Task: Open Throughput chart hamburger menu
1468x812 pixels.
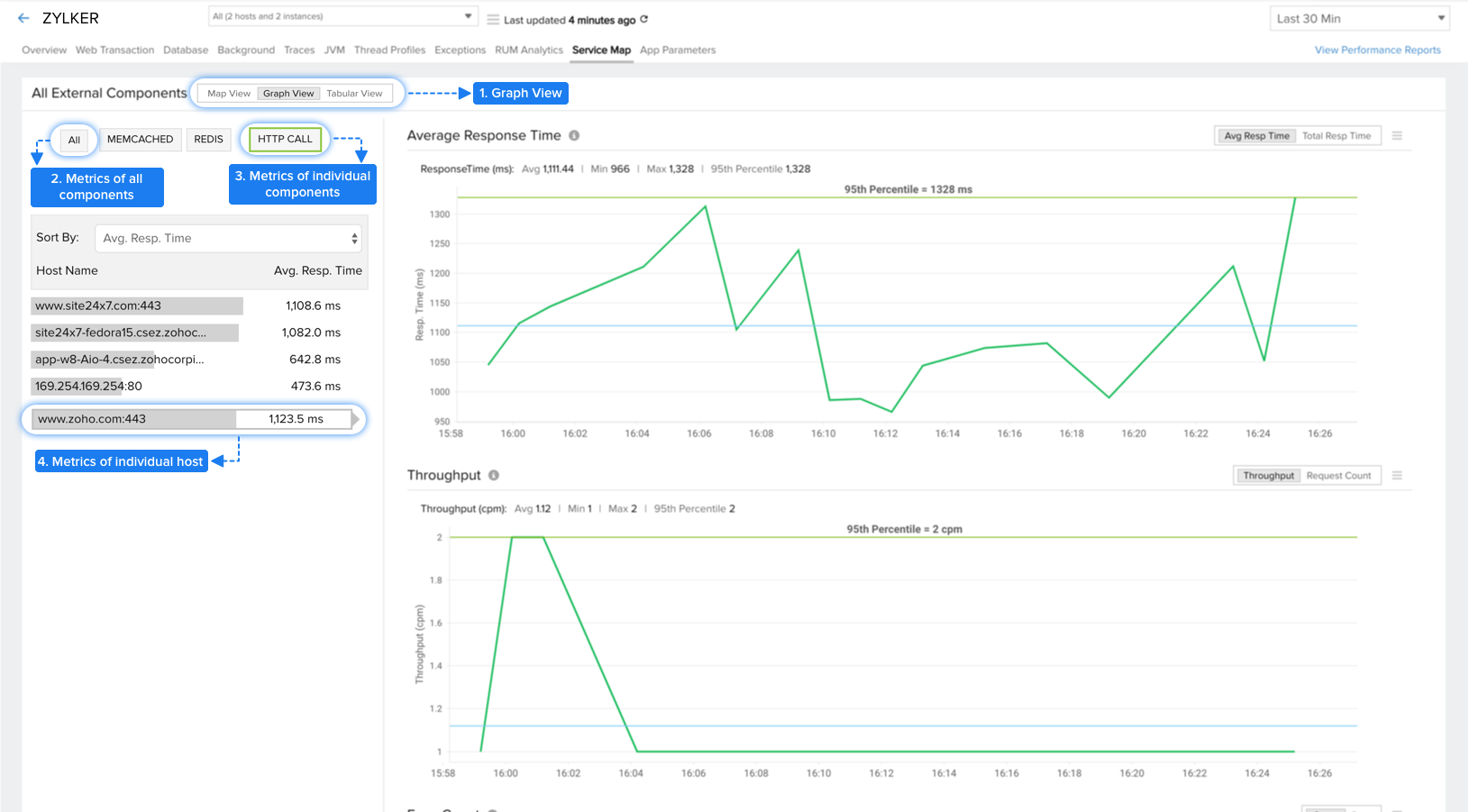Action: pos(1397,475)
